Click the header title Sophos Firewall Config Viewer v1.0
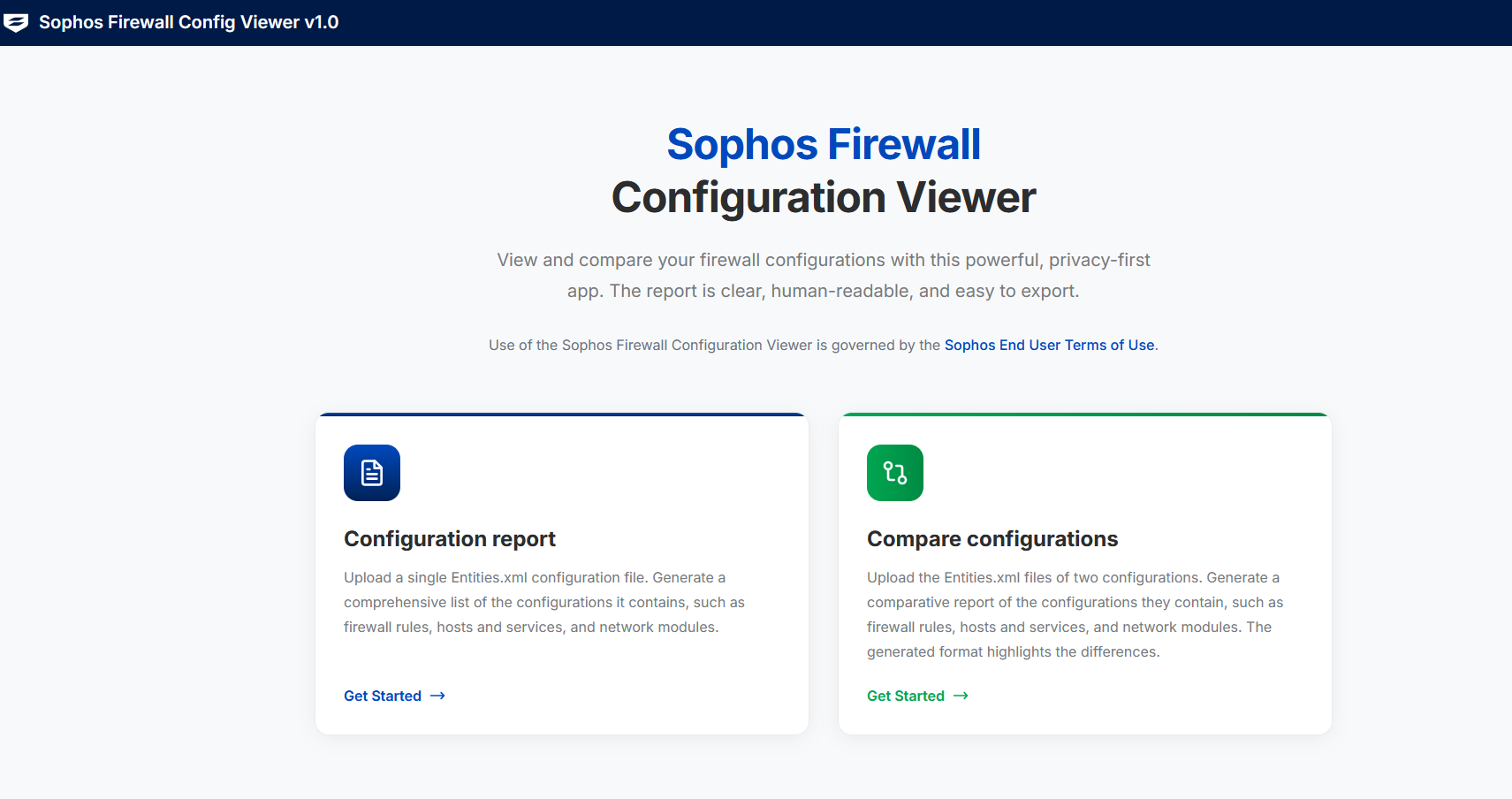Viewport: 1512px width, 799px height. click(x=189, y=22)
